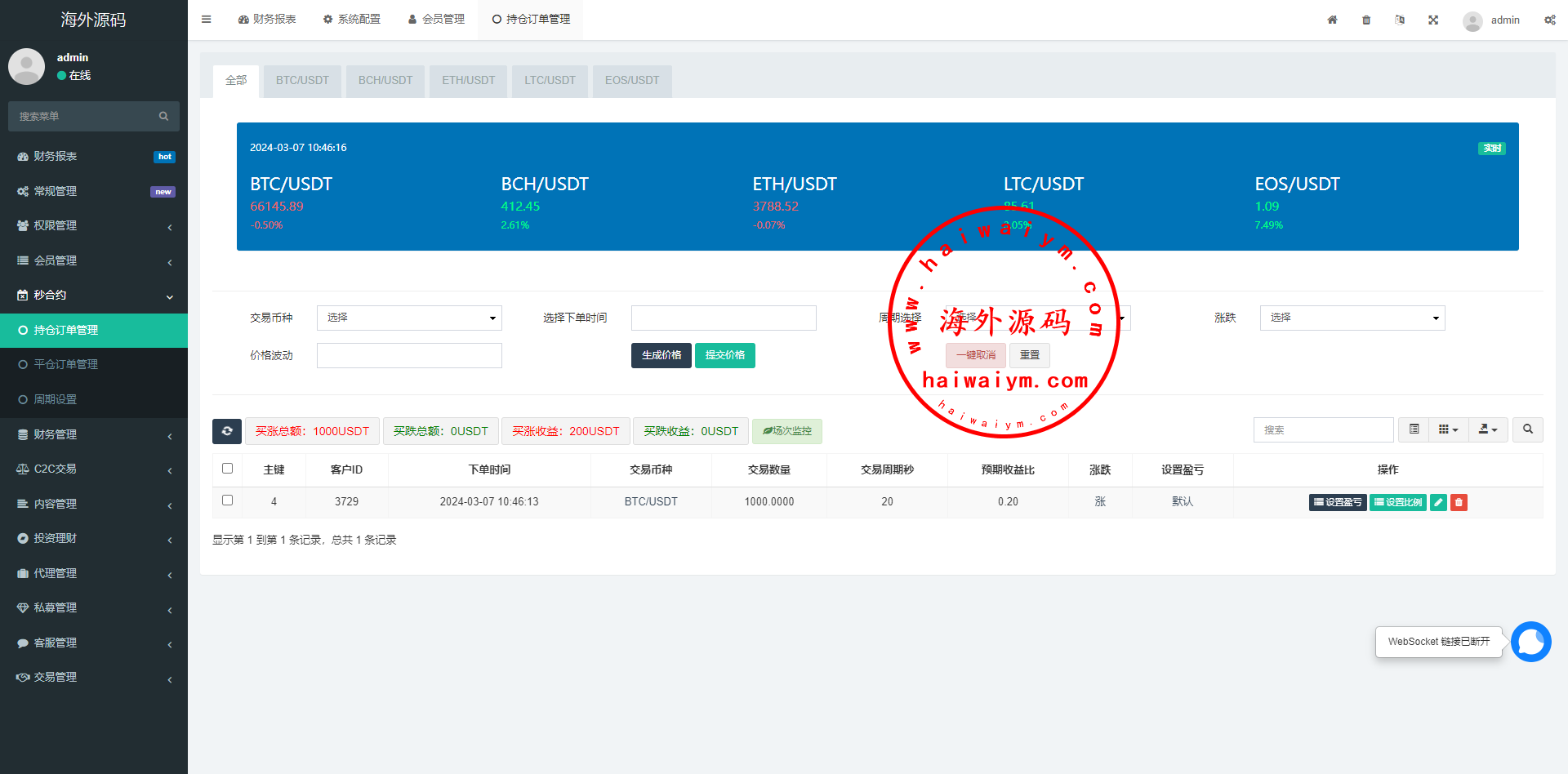
Task: Check the checkbox for order row 4
Action: click(228, 500)
